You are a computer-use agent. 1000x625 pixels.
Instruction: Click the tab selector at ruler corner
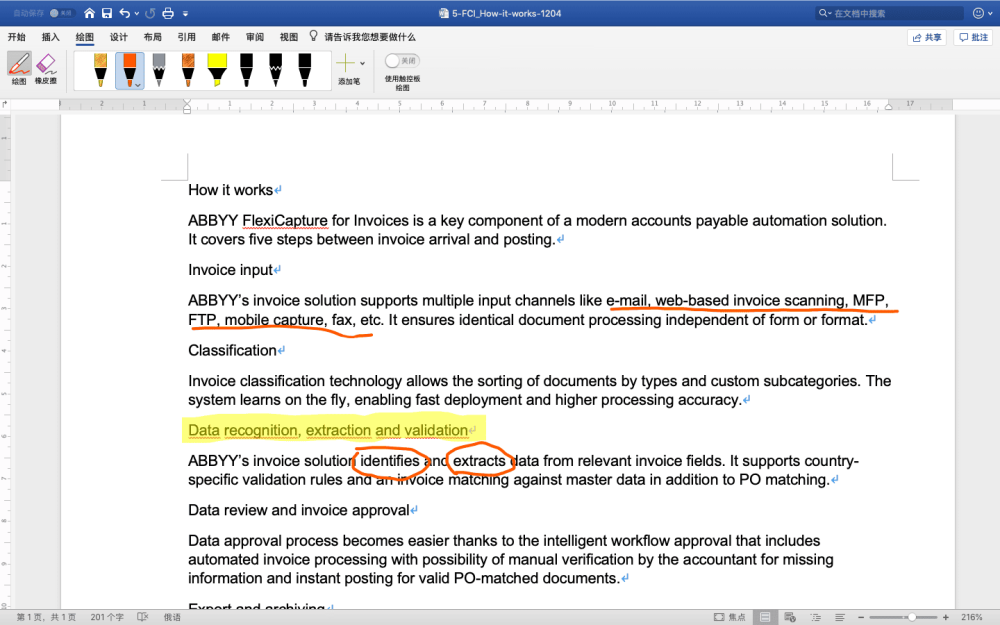(x=5, y=104)
